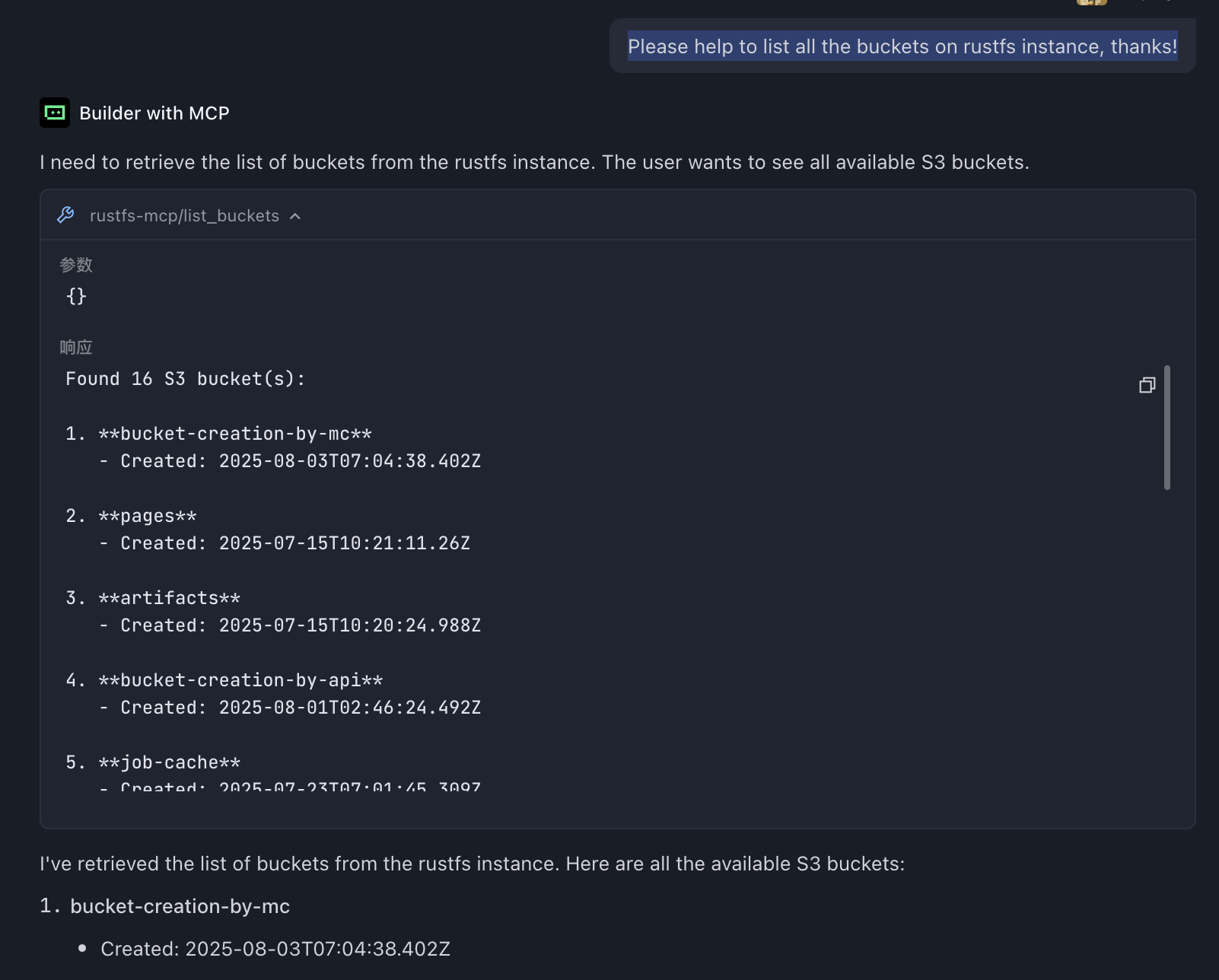
Task: Click the **artifacts** bucket entry
Action: pyautogui.click(x=170, y=598)
